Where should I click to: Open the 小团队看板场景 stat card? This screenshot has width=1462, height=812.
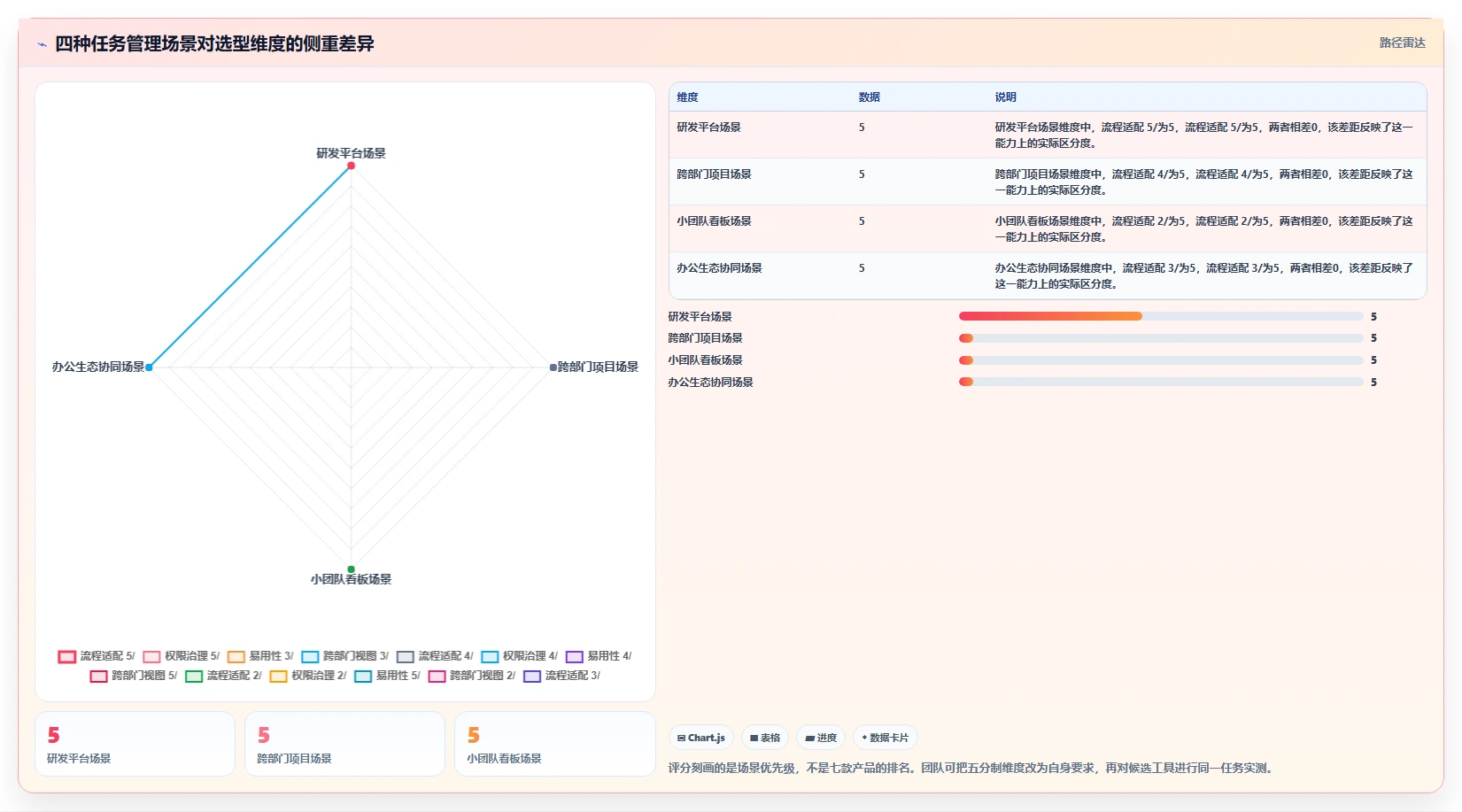(x=555, y=744)
